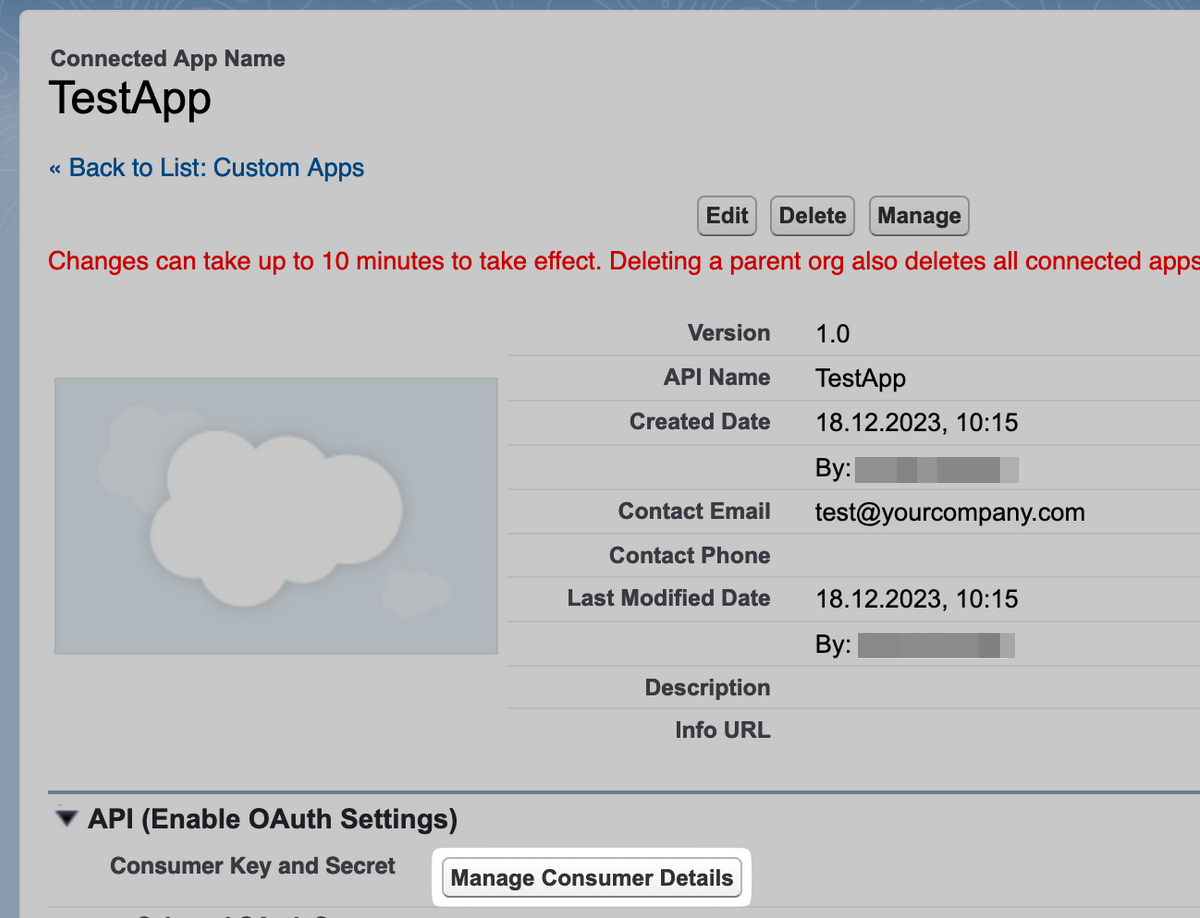Image resolution: width=1200 pixels, height=918 pixels.
Task: Click the cloud logo image
Action: tap(276, 516)
